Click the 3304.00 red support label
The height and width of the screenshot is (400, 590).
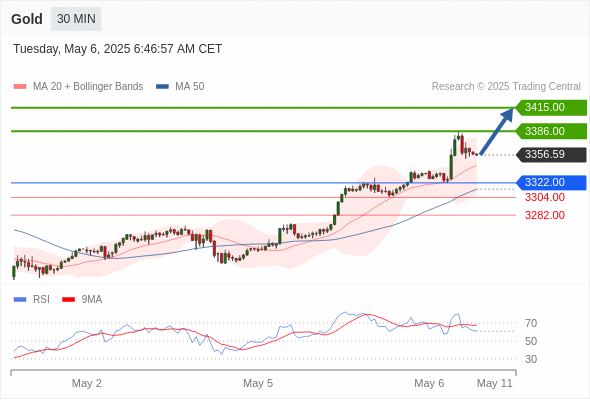pos(545,197)
